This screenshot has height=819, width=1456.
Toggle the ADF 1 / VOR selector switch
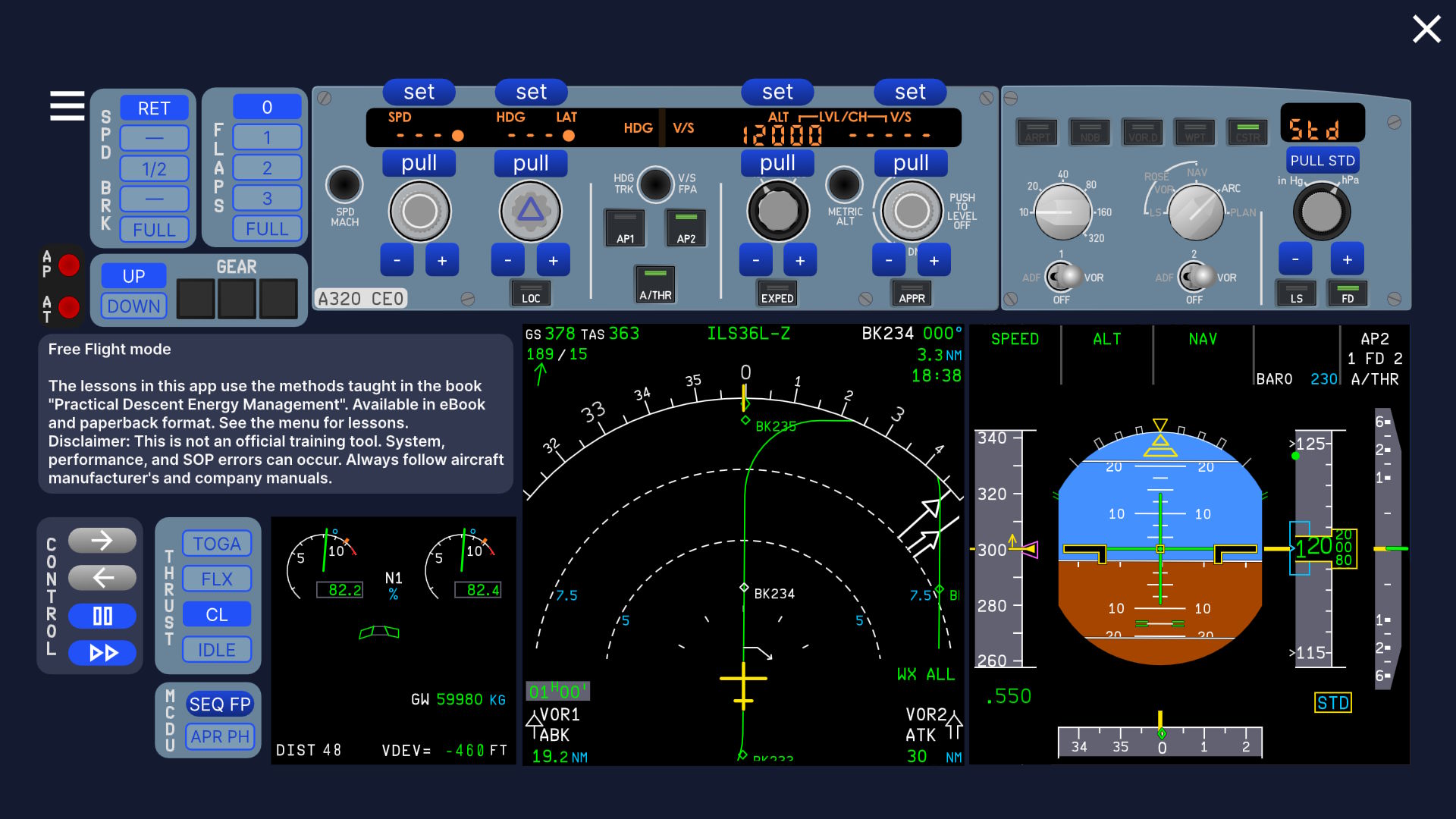point(1061,277)
